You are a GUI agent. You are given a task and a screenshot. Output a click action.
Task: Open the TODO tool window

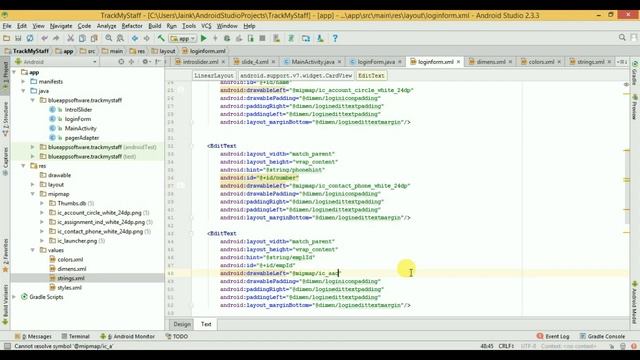(x=177, y=336)
